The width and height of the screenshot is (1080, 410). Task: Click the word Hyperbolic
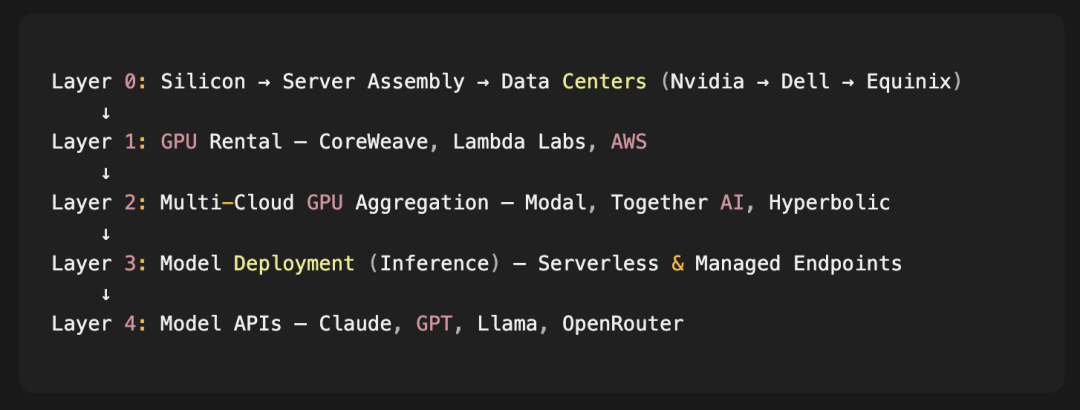[829, 203]
